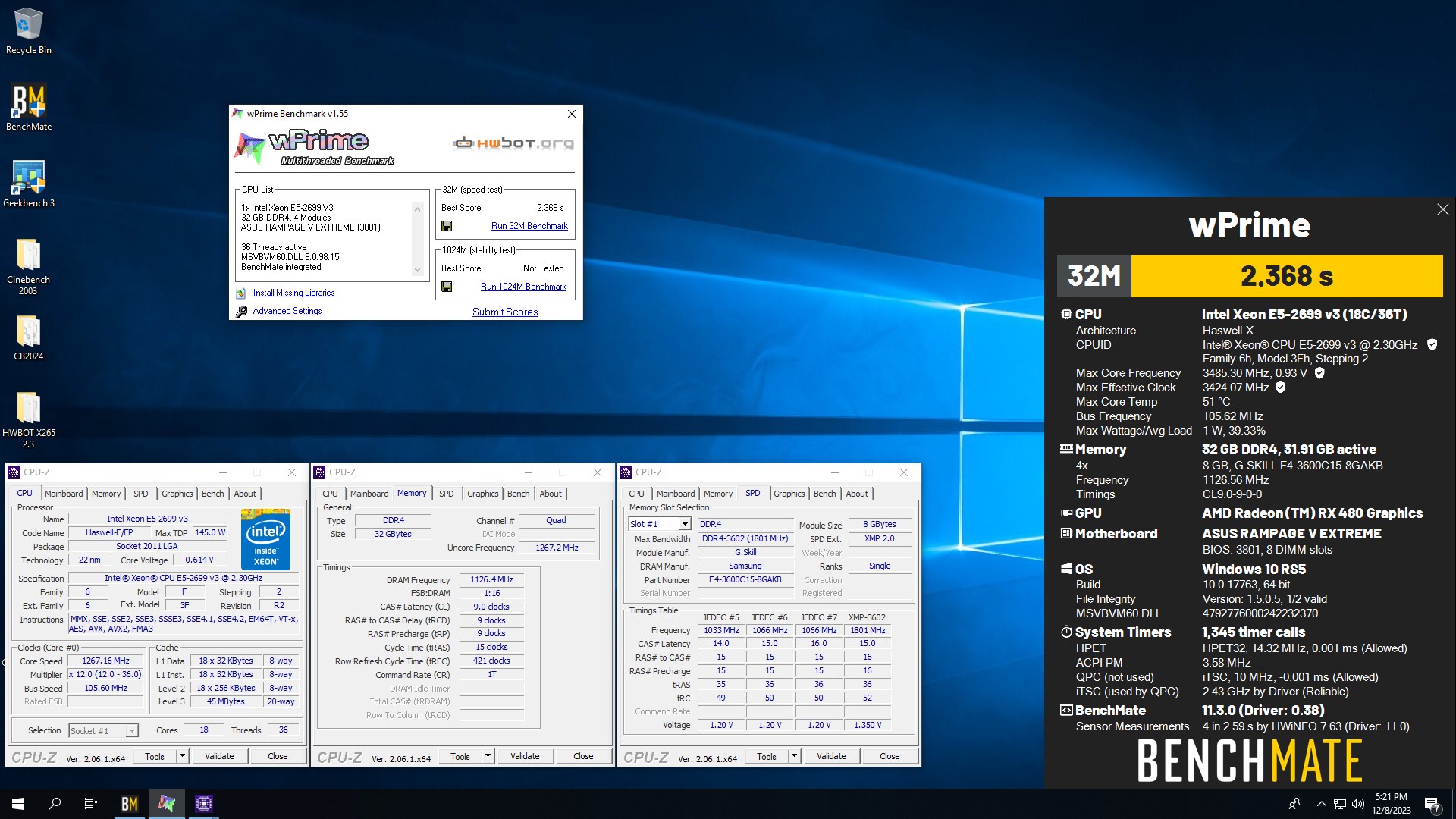
Task: Open Tools dropdown arrow in SPD tab window
Action: click(794, 756)
